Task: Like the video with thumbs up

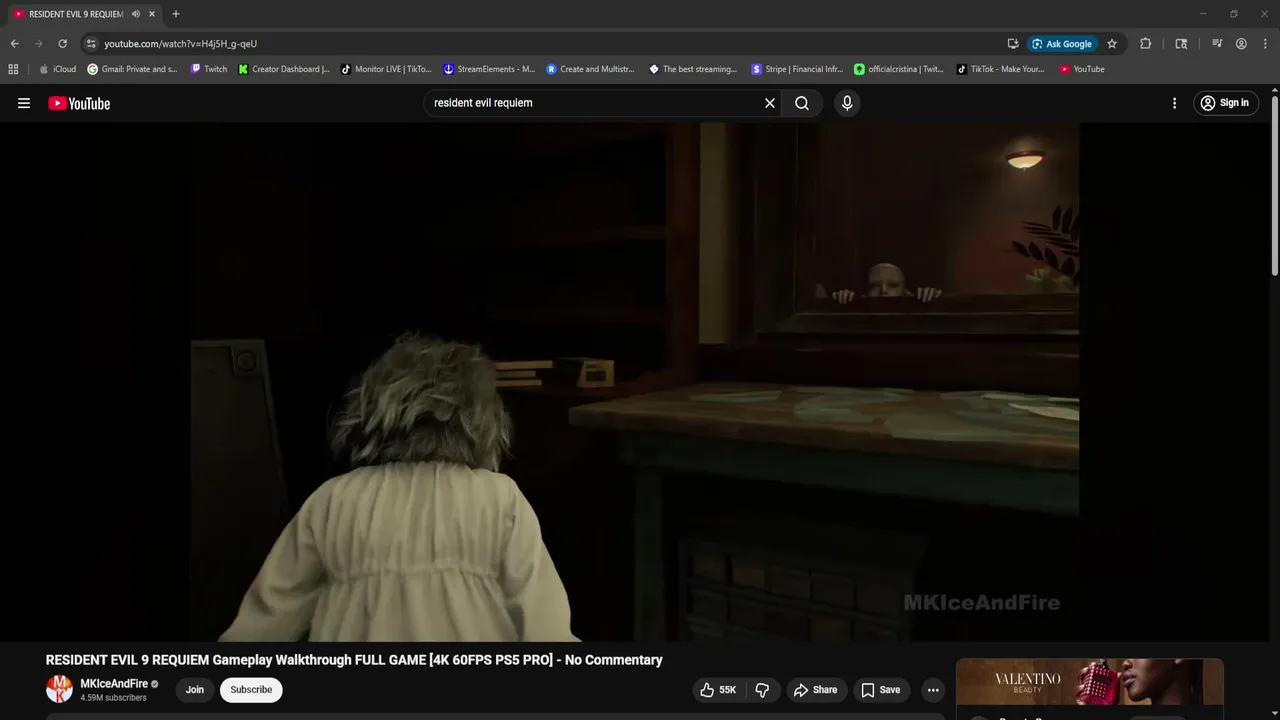Action: (718, 690)
